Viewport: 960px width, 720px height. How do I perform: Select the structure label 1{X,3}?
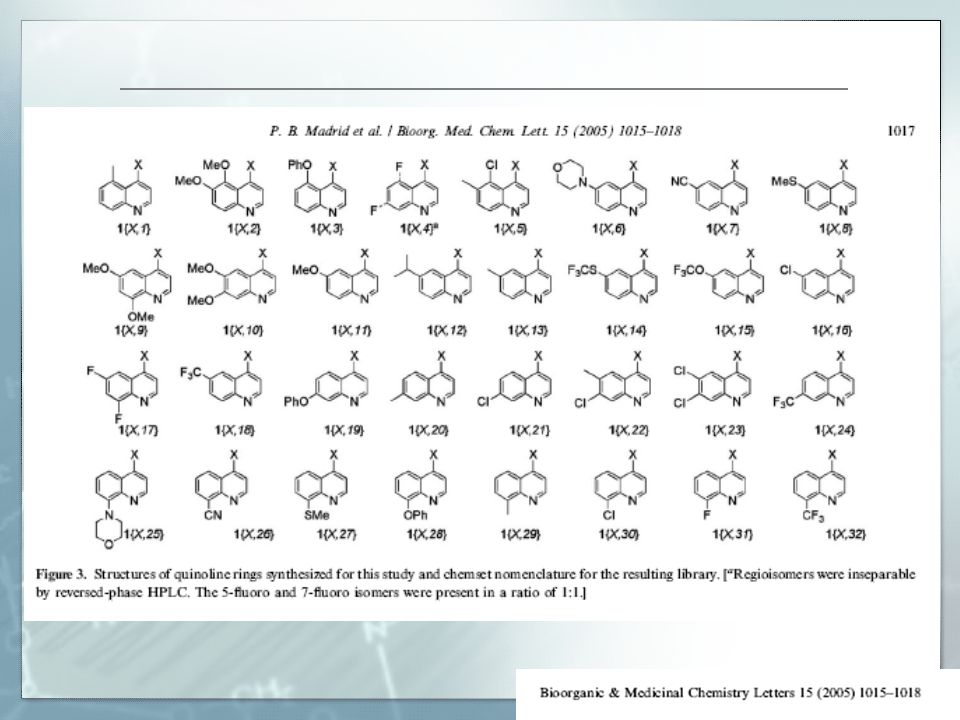326,229
